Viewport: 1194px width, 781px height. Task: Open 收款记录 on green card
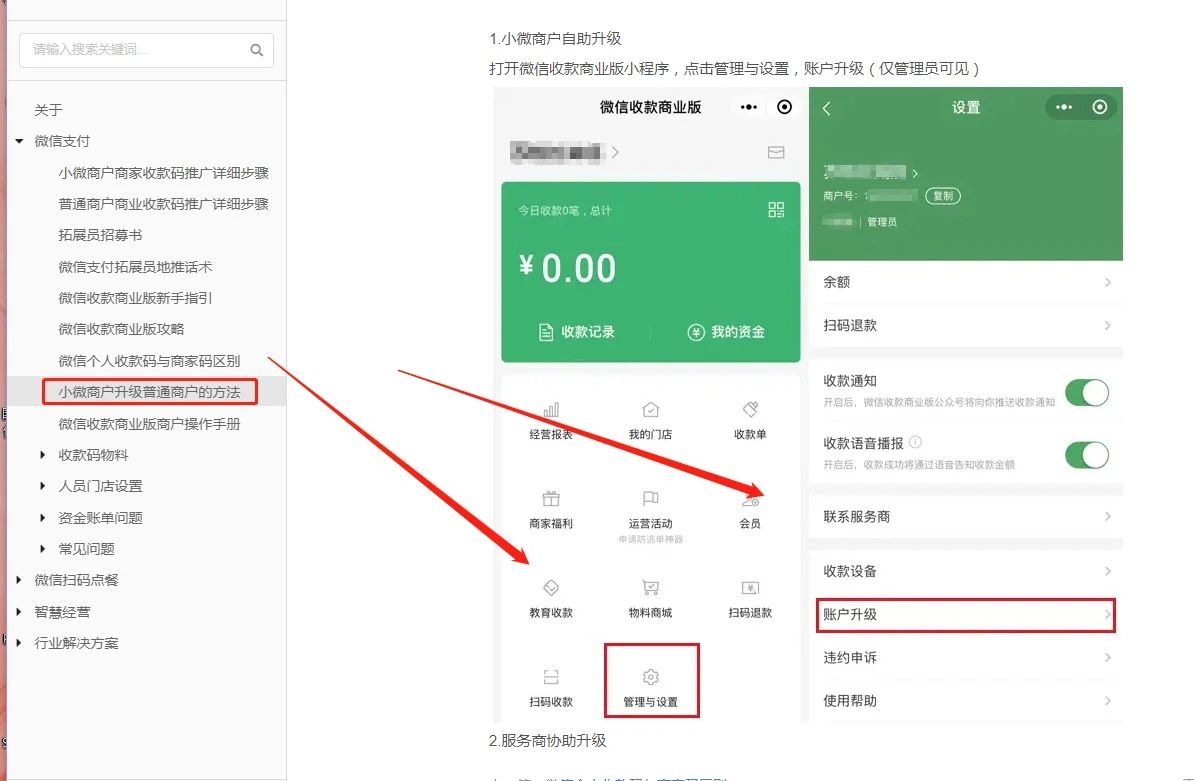576,332
